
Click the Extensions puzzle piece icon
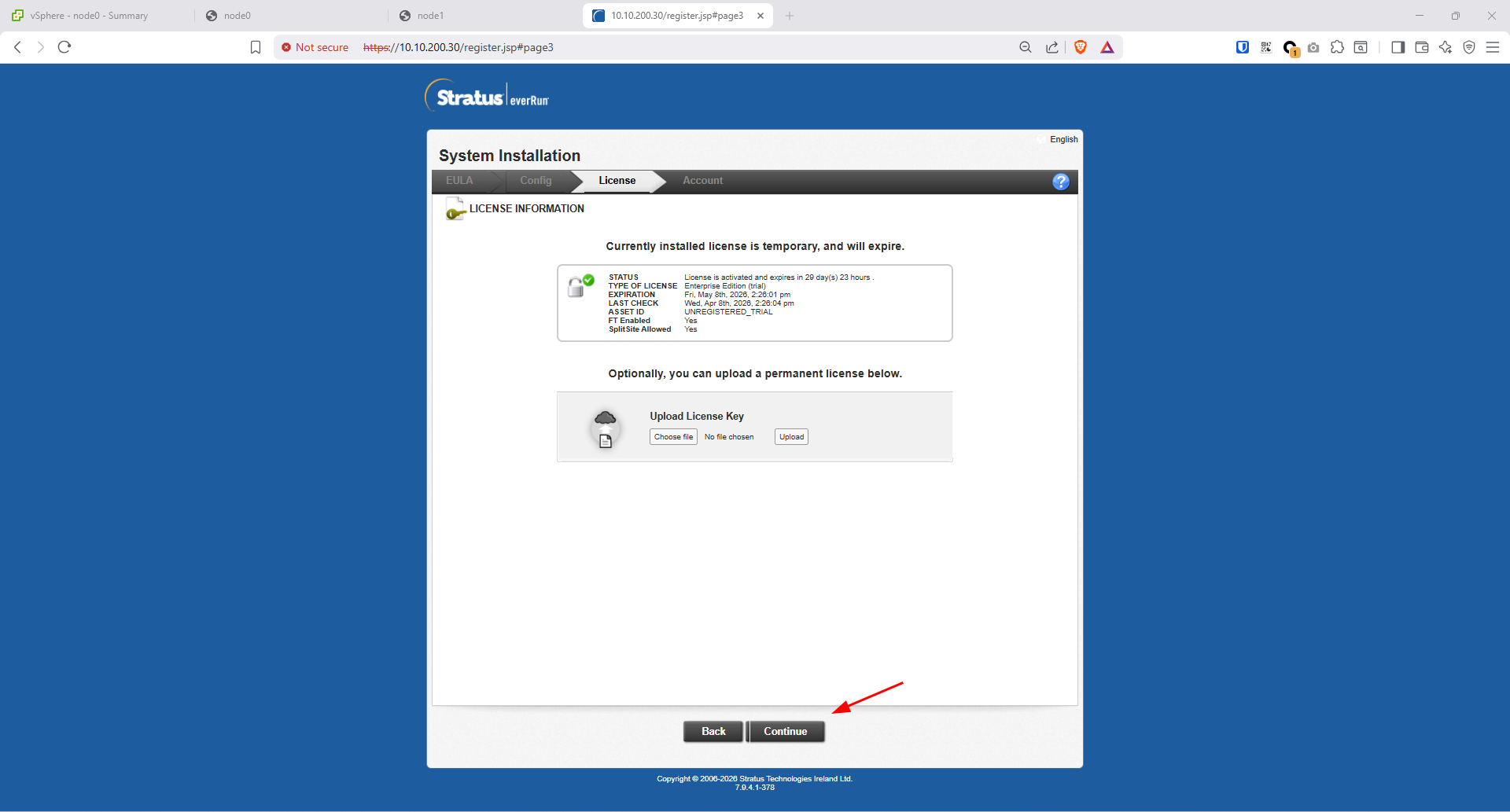[x=1337, y=47]
